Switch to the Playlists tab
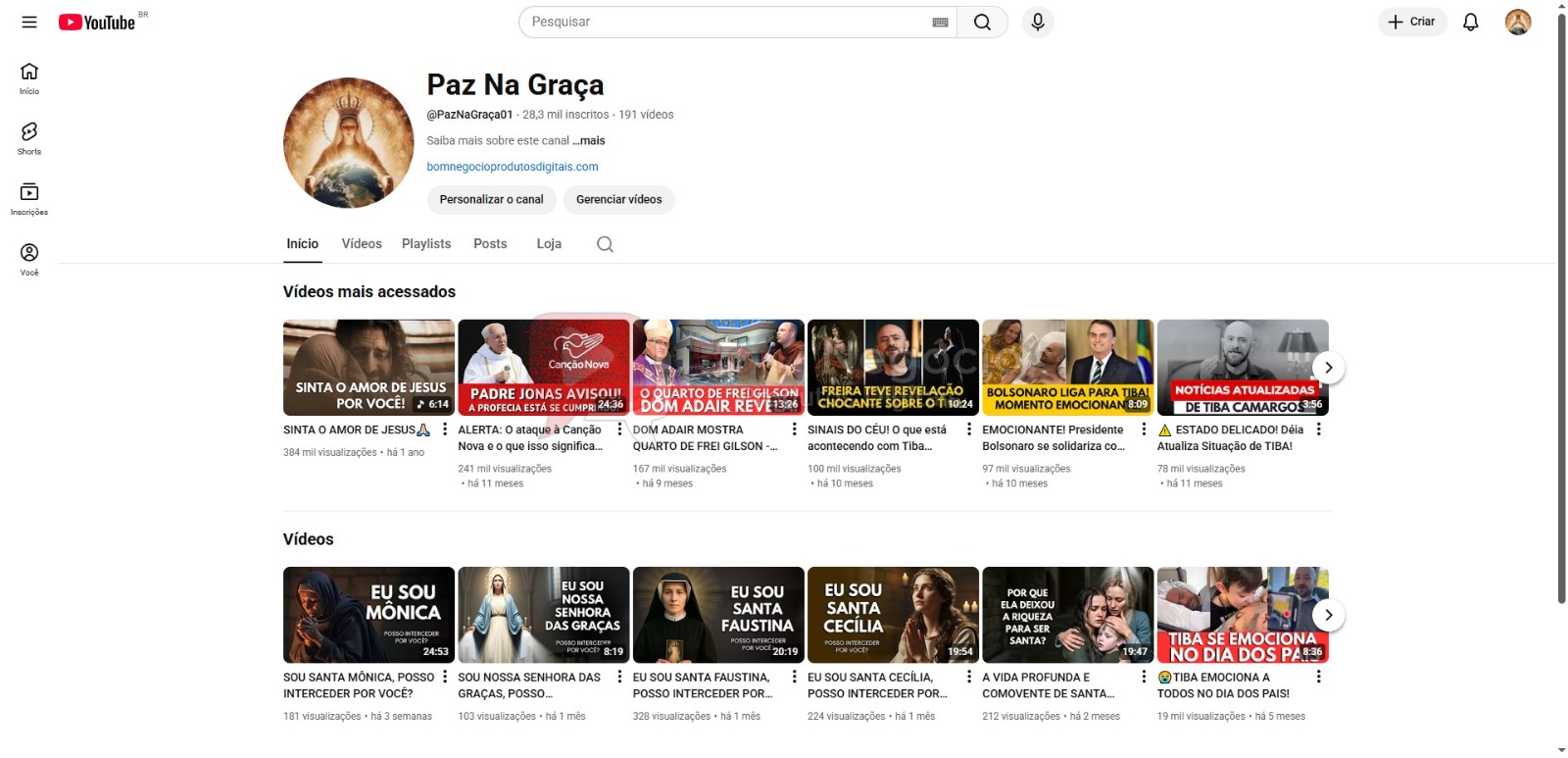Image resolution: width=1568 pixels, height=758 pixels. point(426,244)
